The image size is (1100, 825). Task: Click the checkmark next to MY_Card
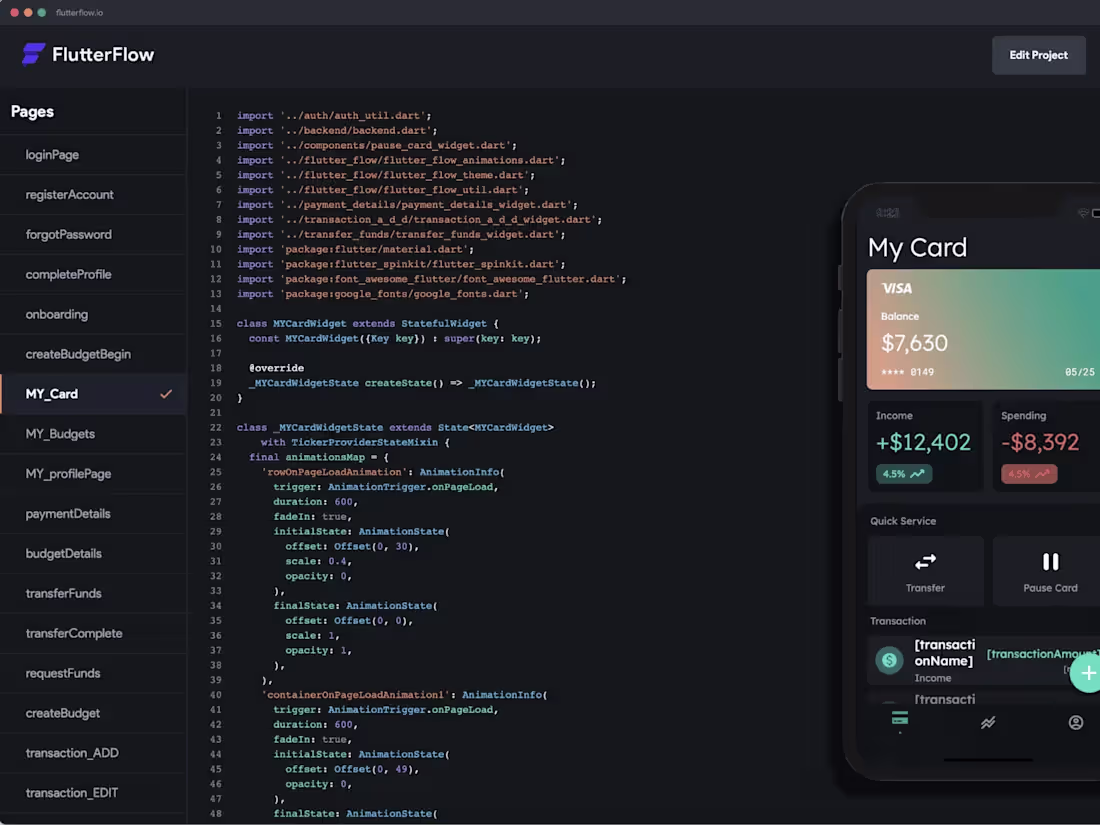coord(166,393)
